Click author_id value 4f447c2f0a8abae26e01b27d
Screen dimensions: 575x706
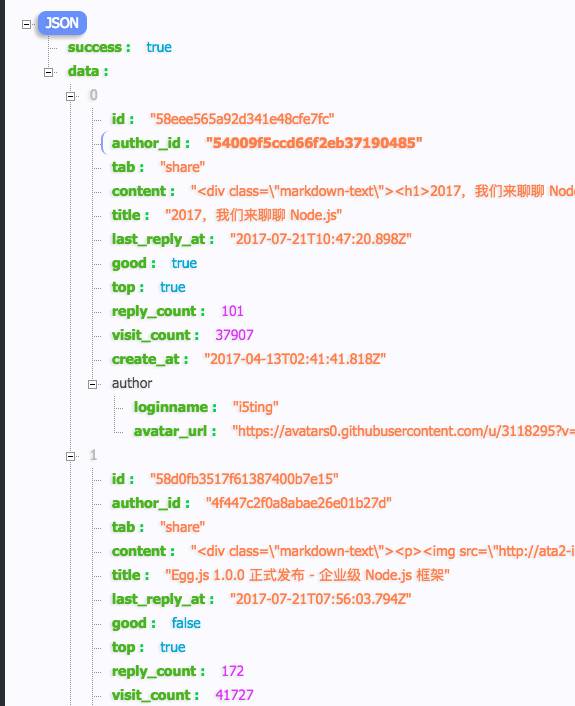299,503
